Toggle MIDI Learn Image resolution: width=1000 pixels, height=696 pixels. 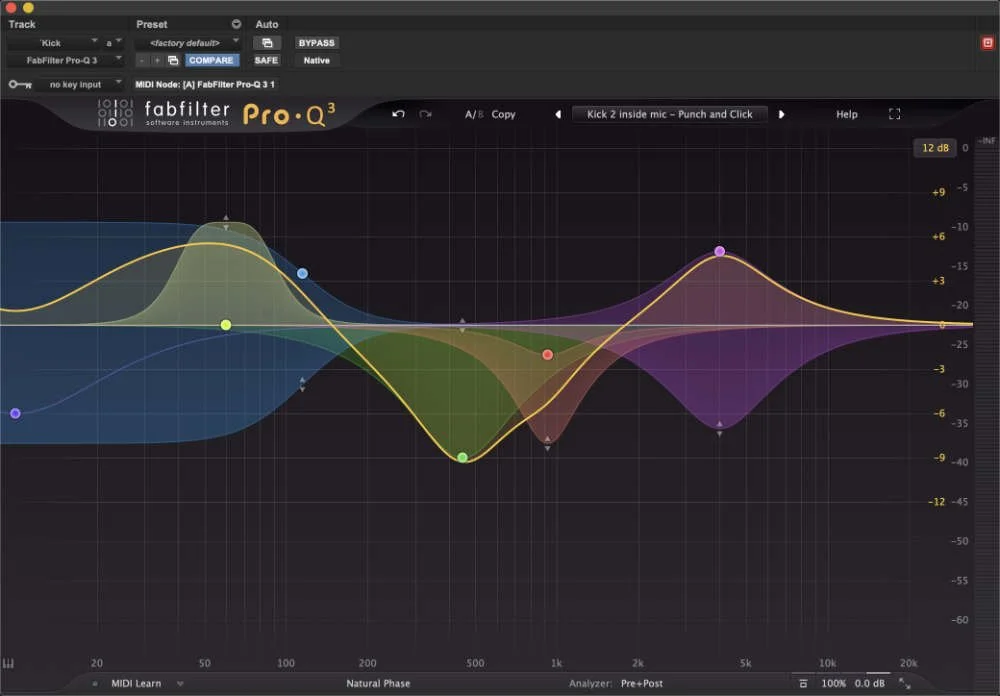click(x=136, y=683)
